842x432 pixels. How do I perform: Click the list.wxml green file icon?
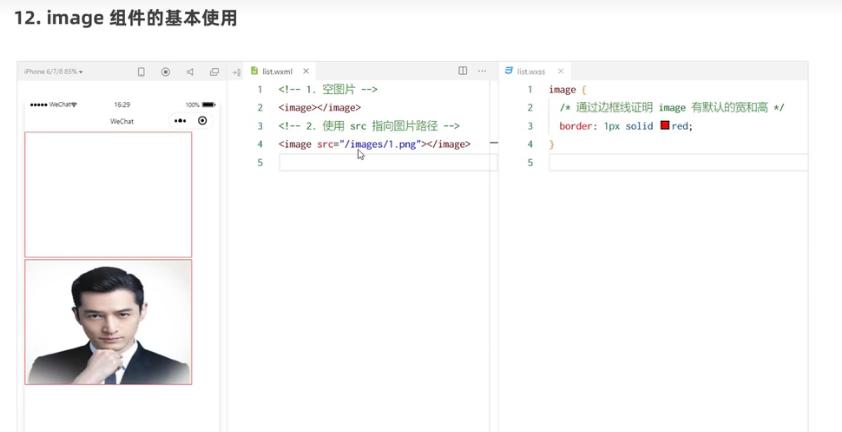click(x=255, y=71)
